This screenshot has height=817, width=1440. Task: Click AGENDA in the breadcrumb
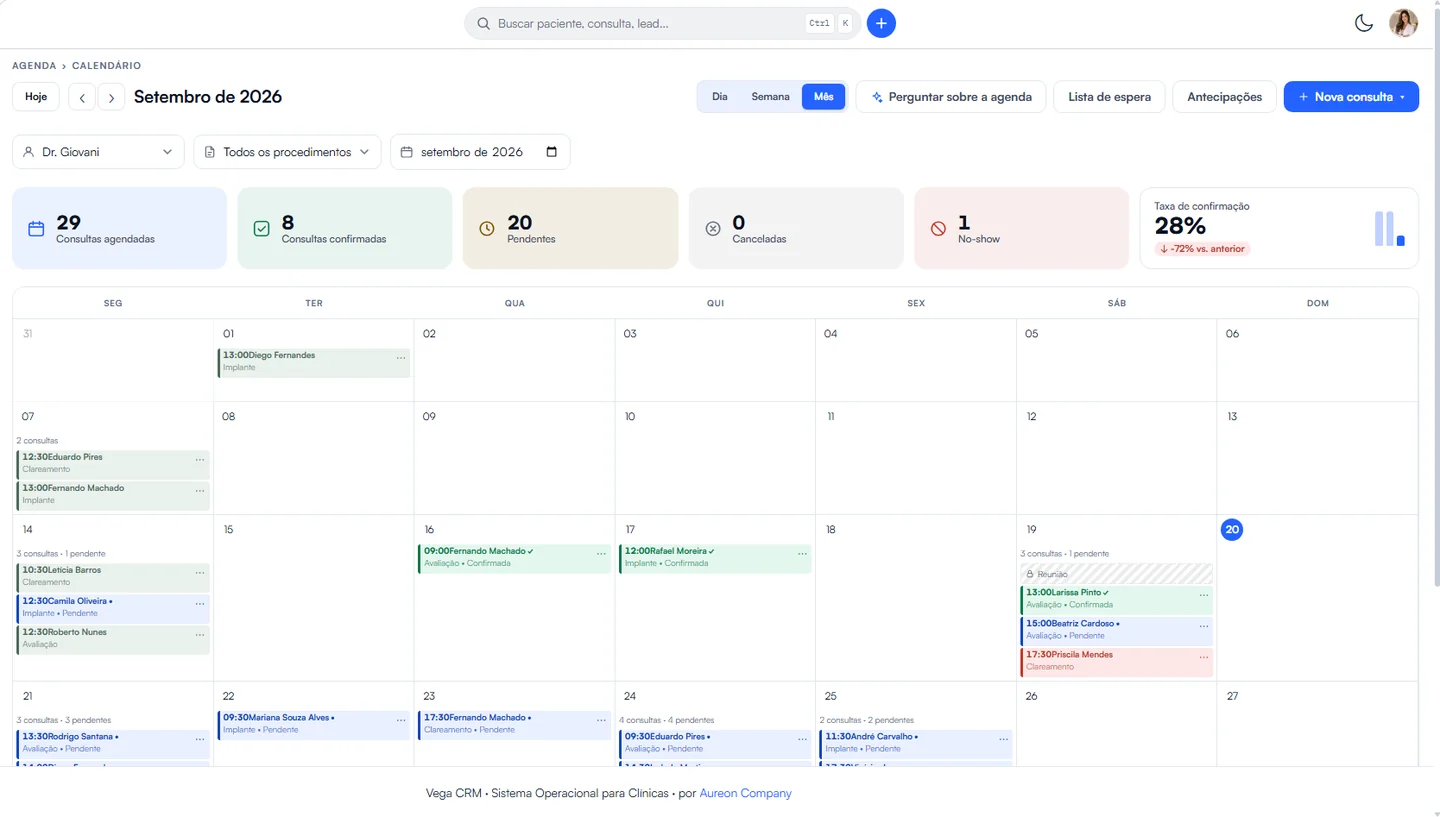pyautogui.click(x=34, y=66)
